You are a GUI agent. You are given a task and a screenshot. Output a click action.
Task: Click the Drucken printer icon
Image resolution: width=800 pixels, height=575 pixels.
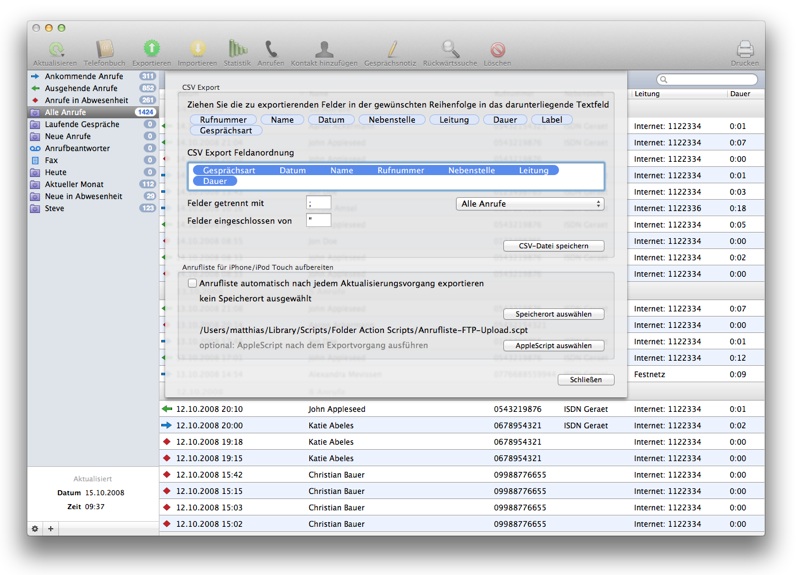[744, 49]
